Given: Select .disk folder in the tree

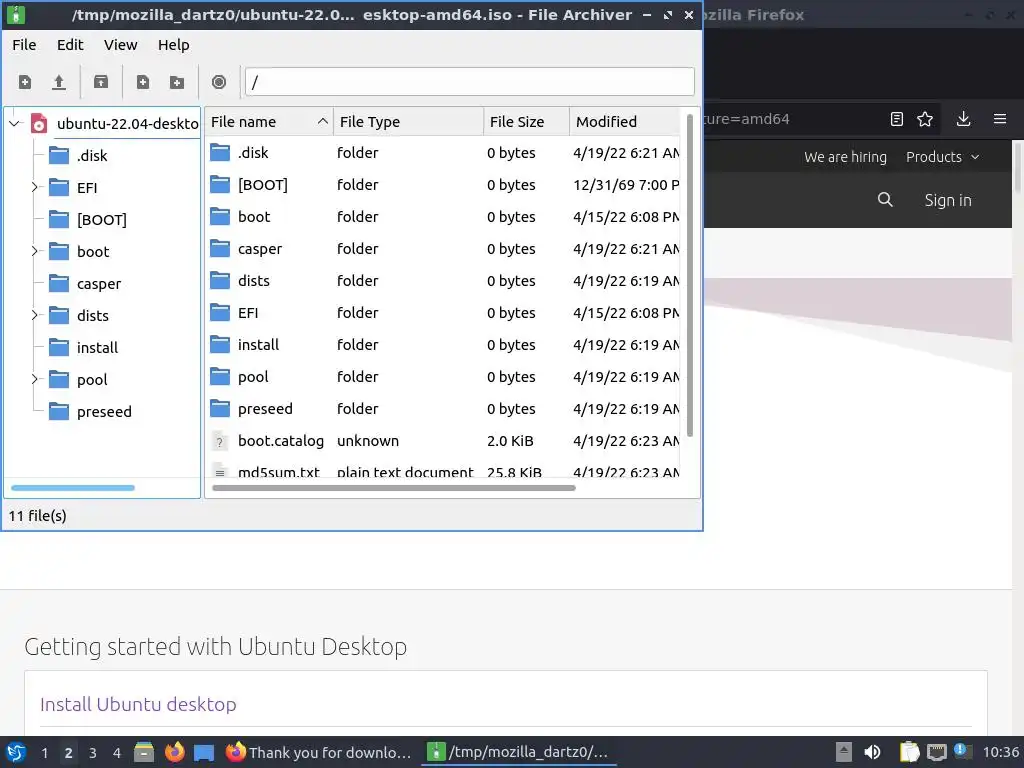Looking at the screenshot, I should pos(91,155).
